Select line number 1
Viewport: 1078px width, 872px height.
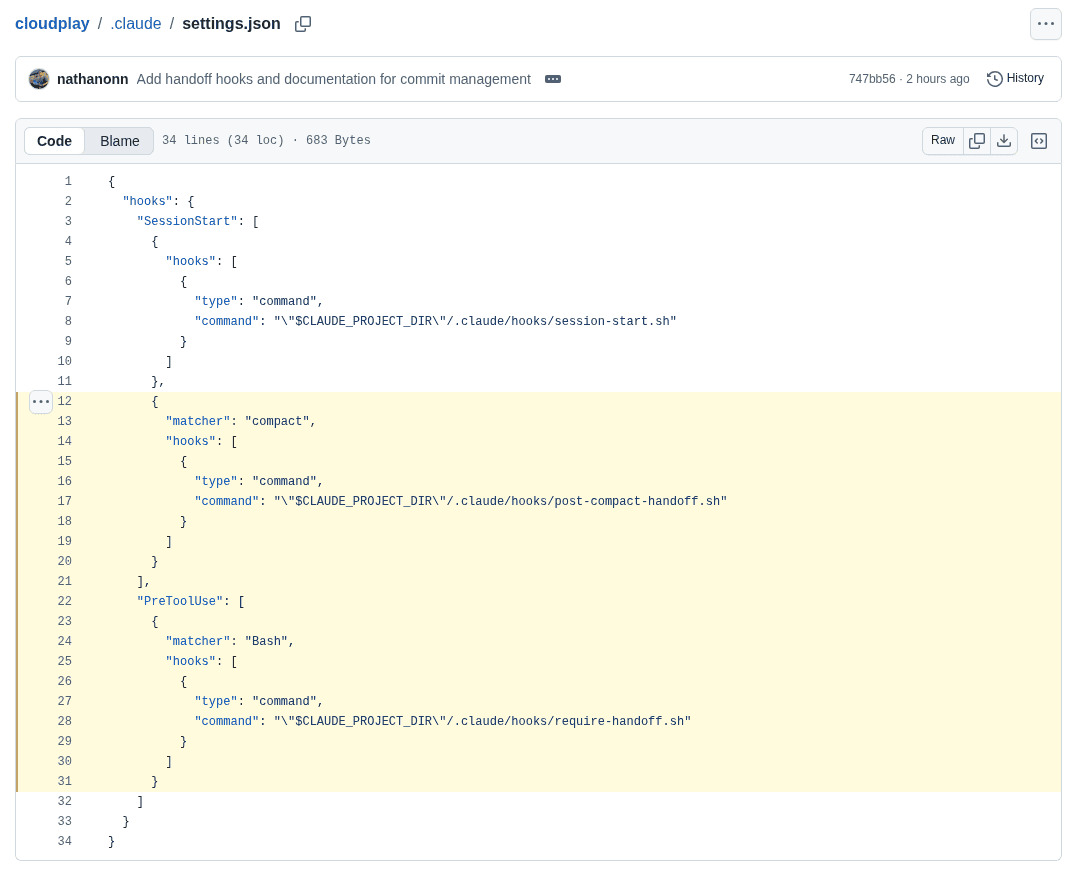(x=68, y=182)
